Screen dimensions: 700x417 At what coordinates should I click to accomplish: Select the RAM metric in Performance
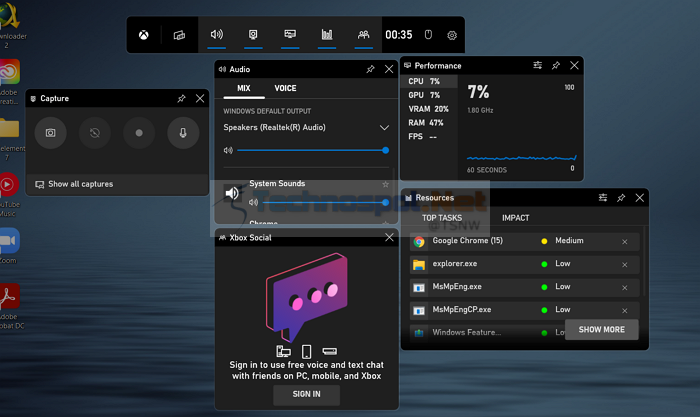pyautogui.click(x=429, y=123)
